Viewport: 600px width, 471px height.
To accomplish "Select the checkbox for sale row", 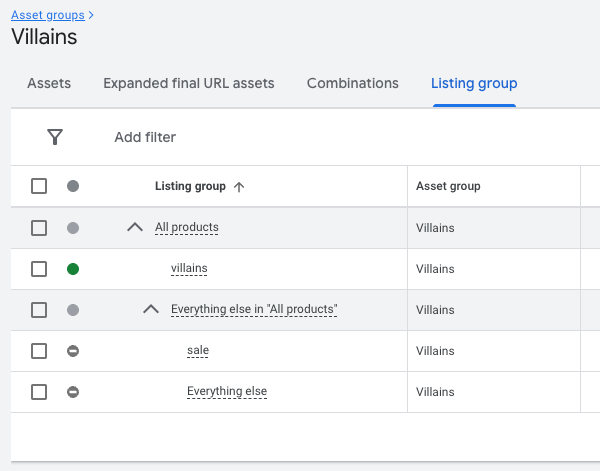I will [39, 351].
